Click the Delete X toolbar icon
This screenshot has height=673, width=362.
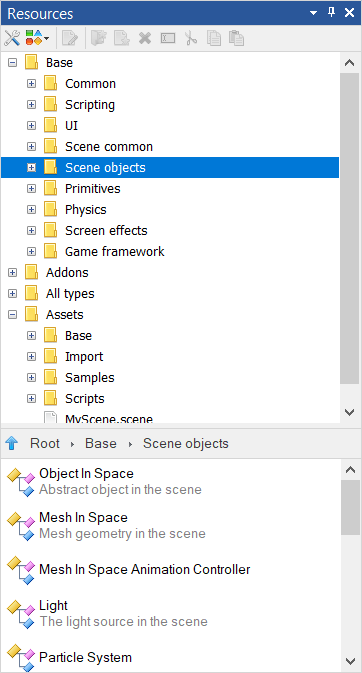[x=145, y=38]
